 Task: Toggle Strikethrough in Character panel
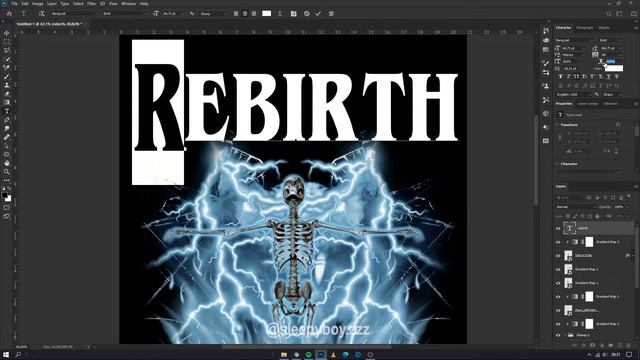[x=617, y=77]
